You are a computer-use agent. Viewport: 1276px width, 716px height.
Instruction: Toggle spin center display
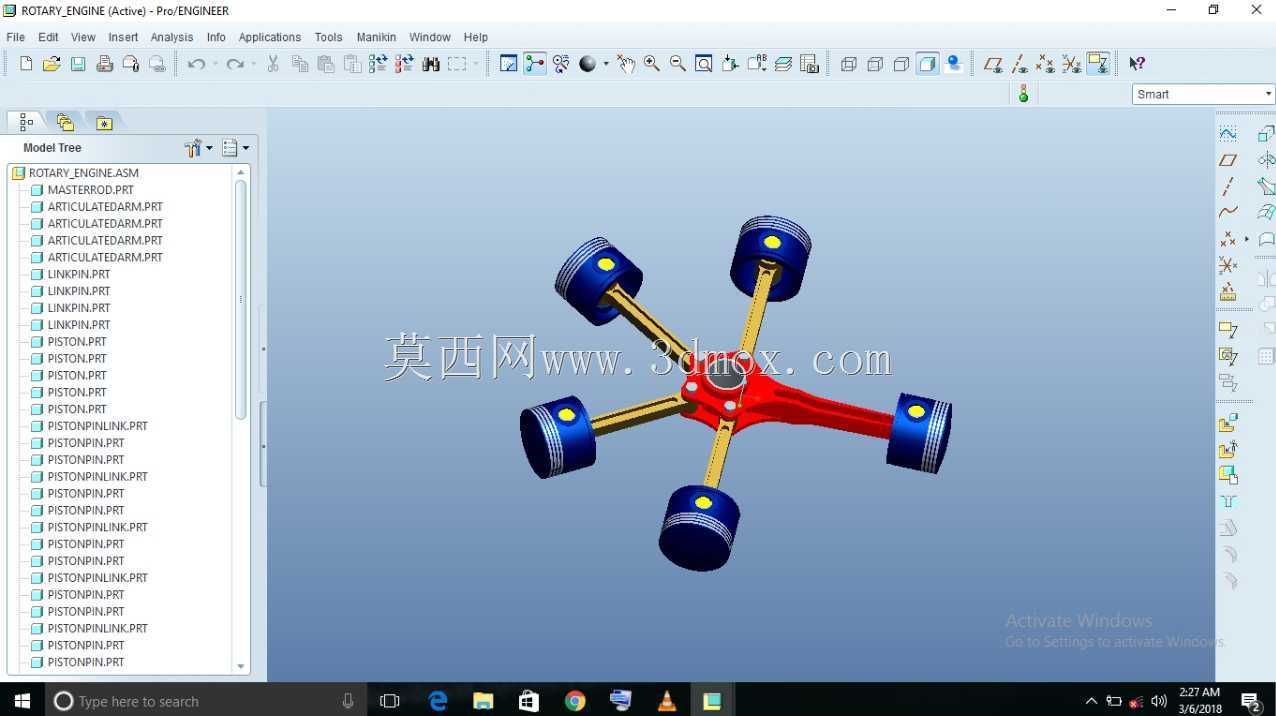pyautogui.click(x=535, y=64)
